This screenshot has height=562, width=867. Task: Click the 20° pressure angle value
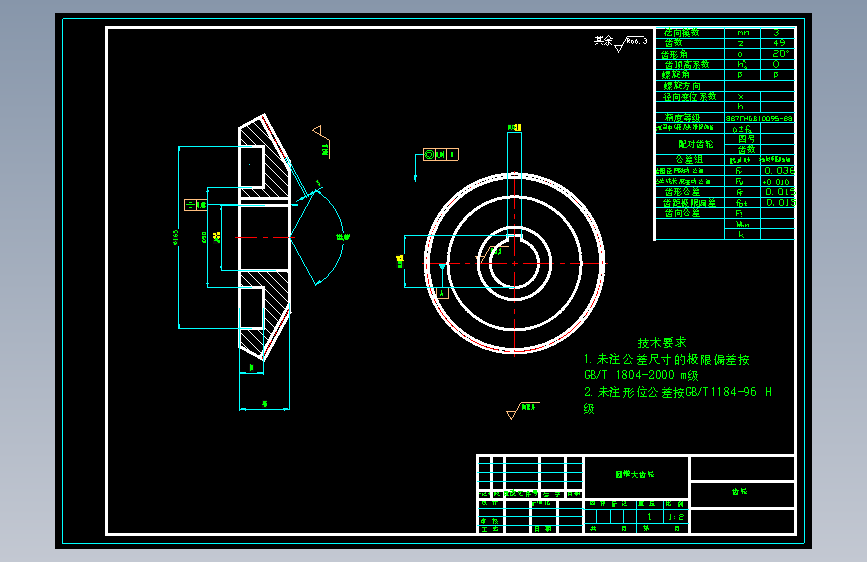(x=781, y=54)
